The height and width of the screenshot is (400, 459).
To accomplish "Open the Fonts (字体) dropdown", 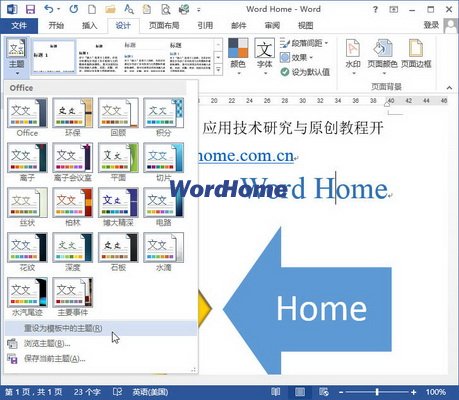I will pyautogui.click(x=264, y=57).
